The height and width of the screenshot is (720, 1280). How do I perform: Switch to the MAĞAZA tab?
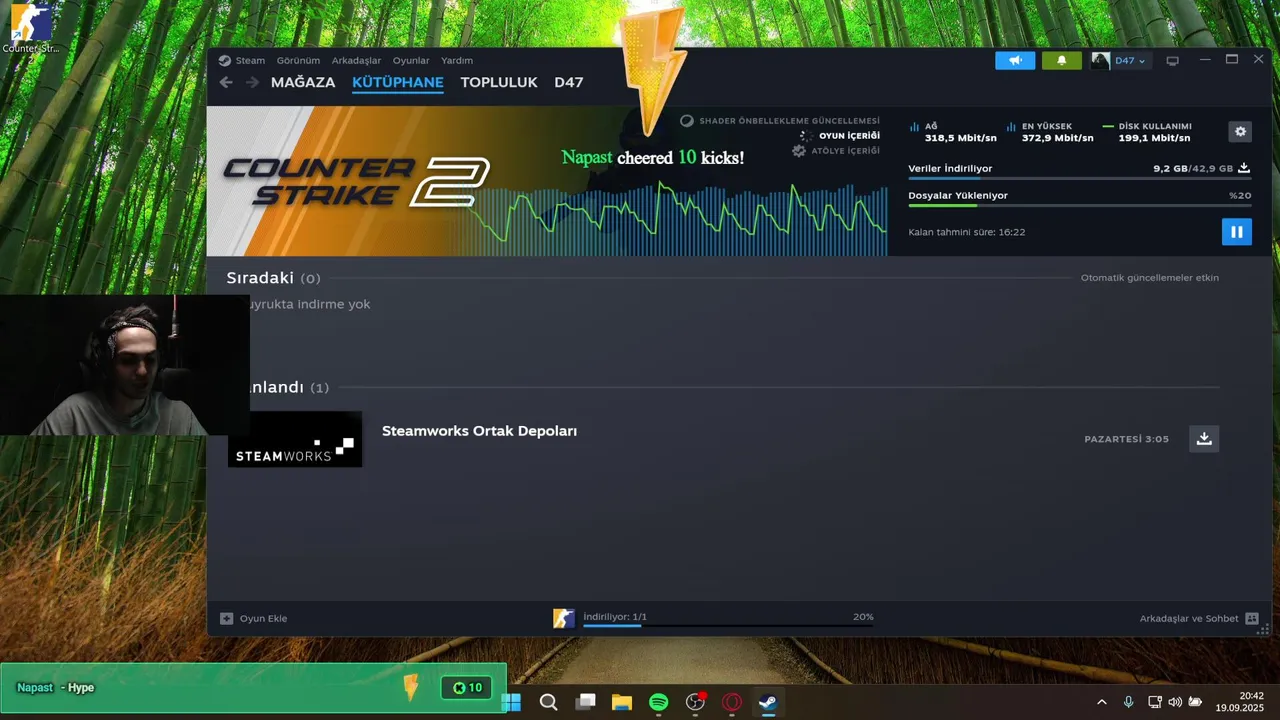[303, 82]
